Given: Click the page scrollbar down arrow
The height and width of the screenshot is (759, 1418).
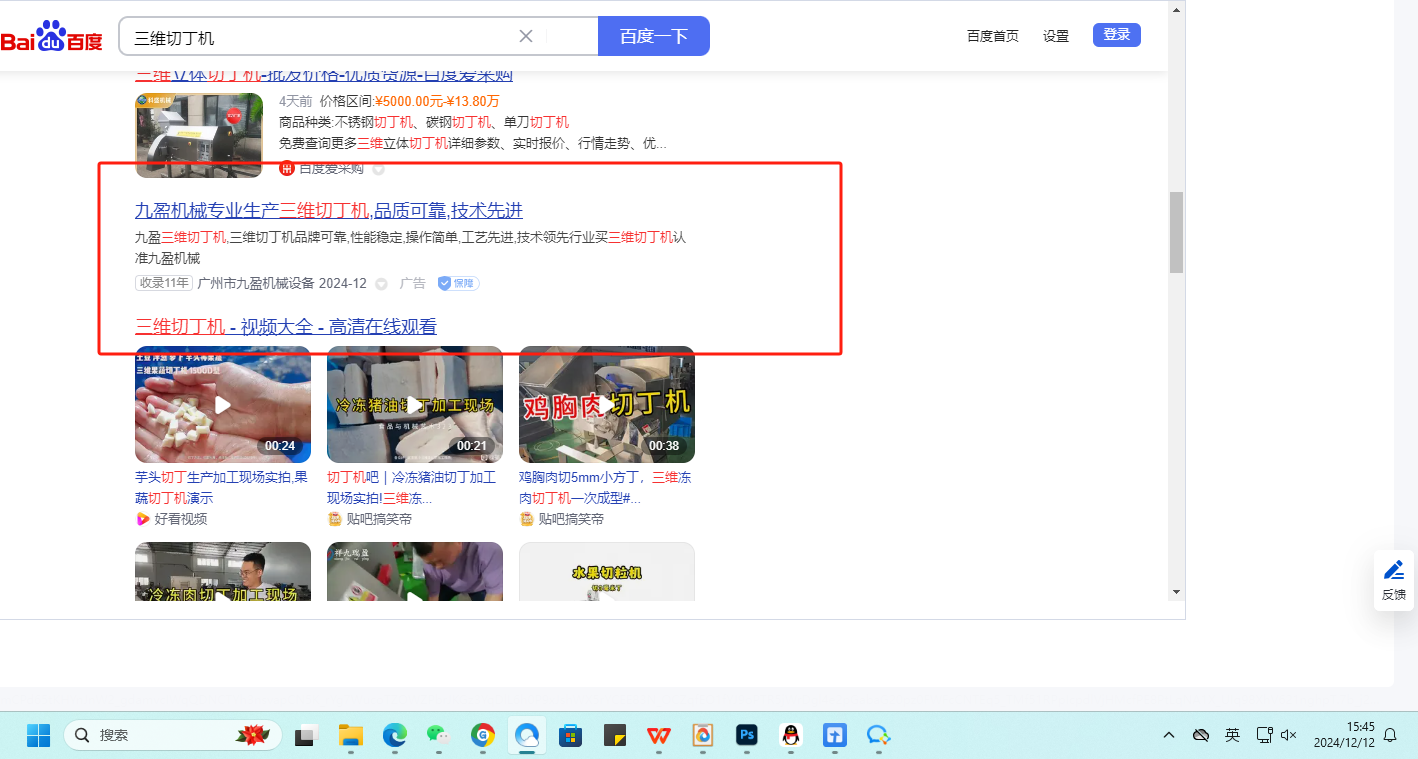Looking at the screenshot, I should [1176, 592].
